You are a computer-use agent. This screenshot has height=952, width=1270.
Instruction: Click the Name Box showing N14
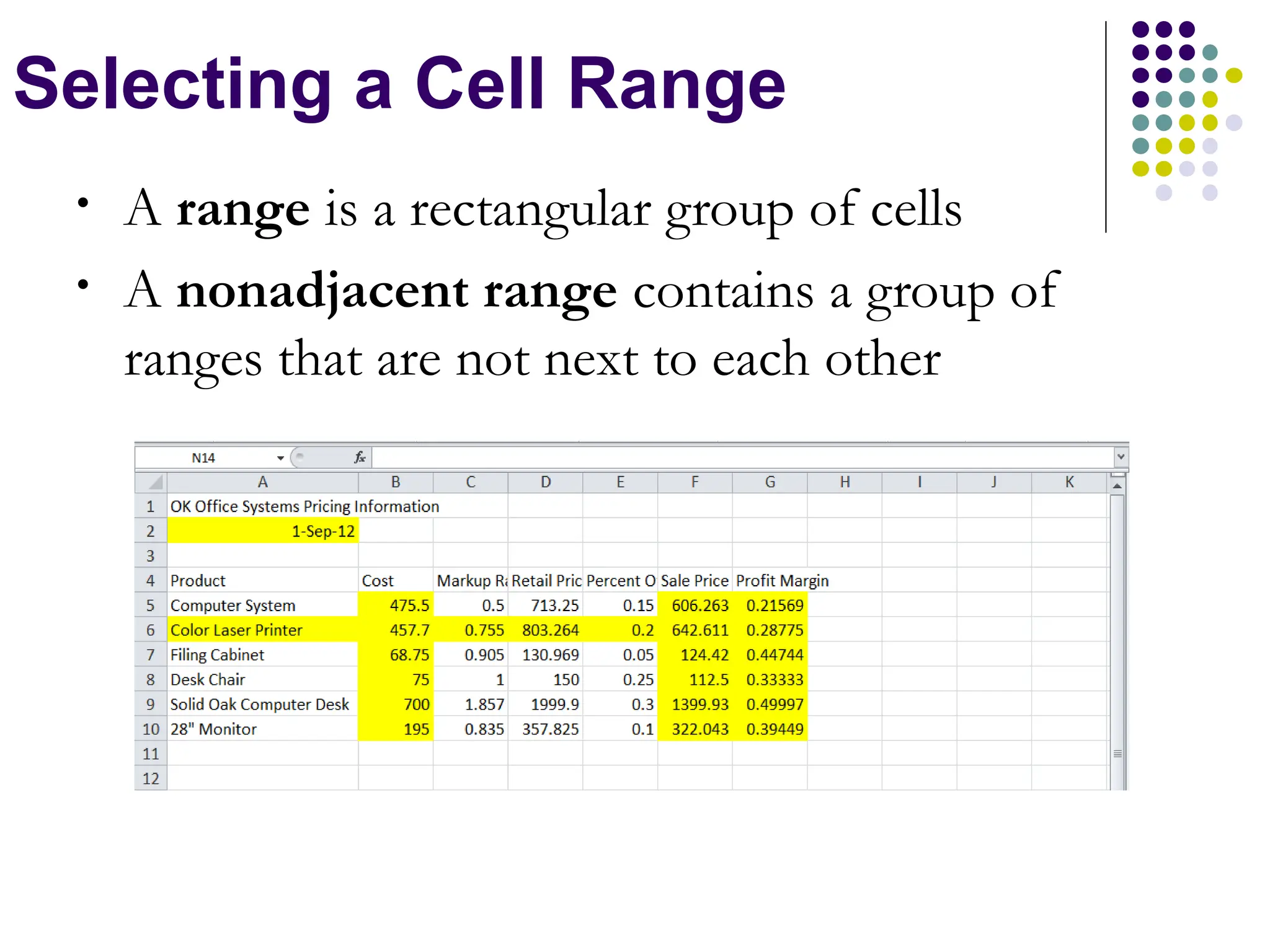pos(205,458)
